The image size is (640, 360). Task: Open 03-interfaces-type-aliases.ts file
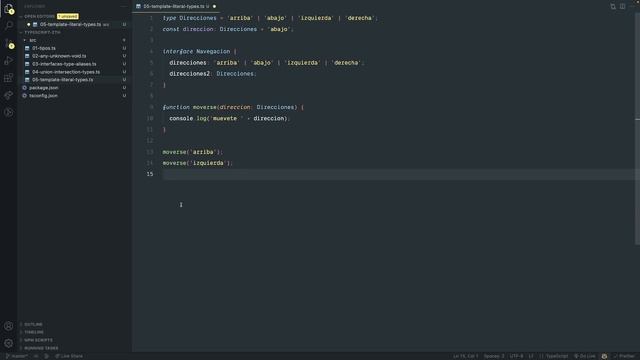click(64, 64)
